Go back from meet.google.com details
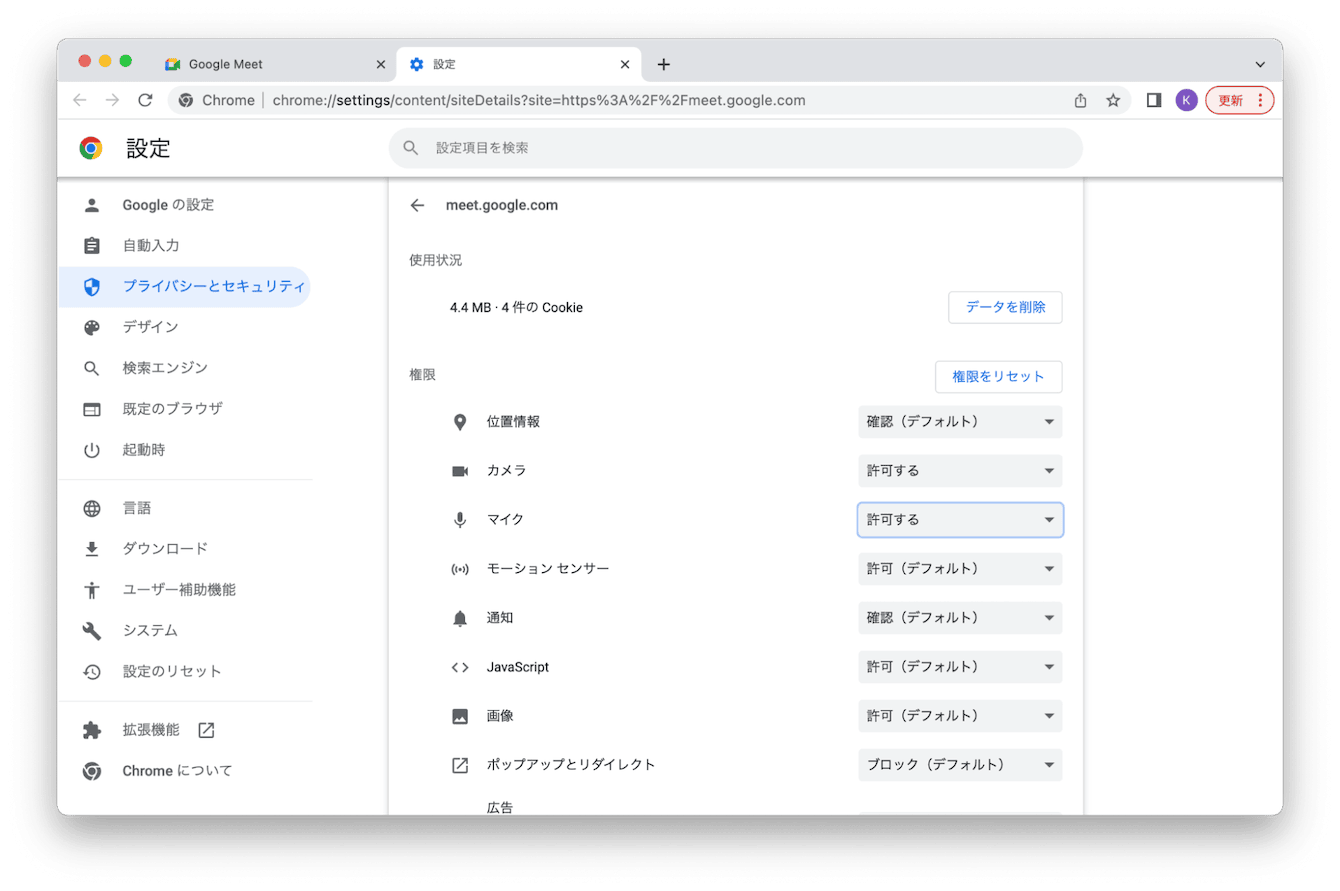Screen dimensions: 1340x891 418,205
